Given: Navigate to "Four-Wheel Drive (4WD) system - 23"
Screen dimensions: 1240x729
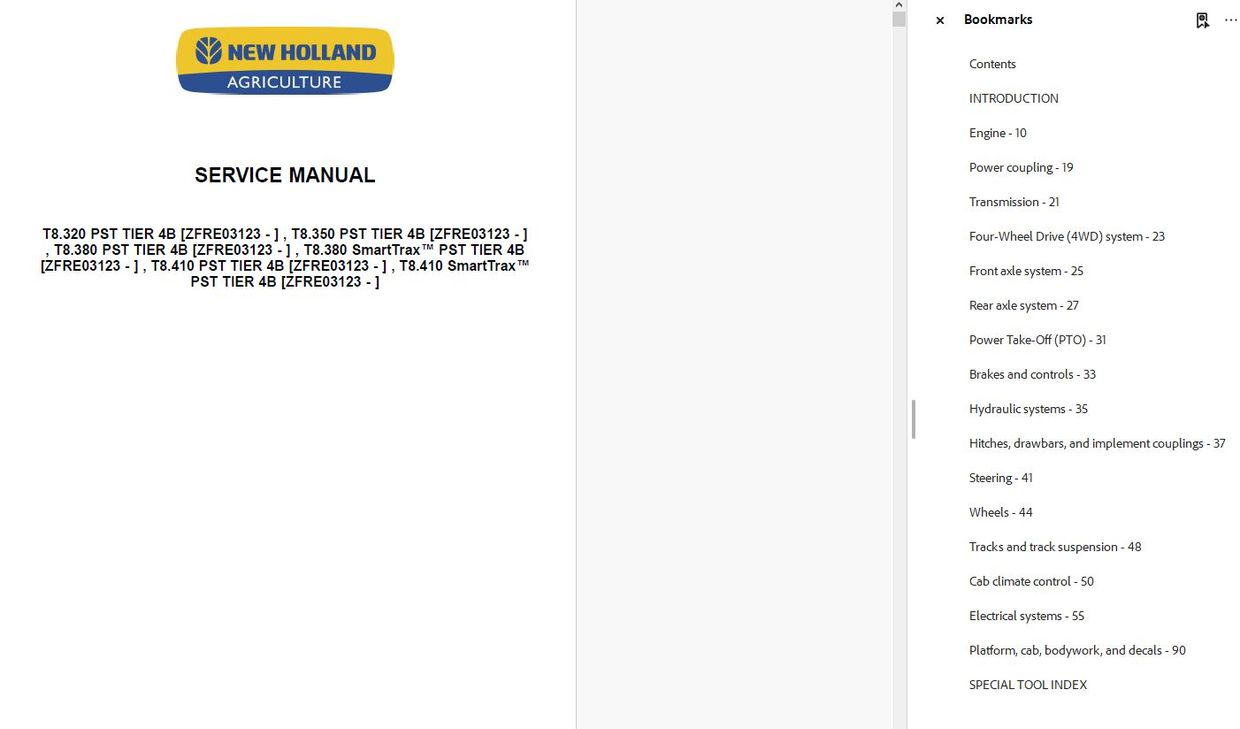Looking at the screenshot, I should point(1066,236).
